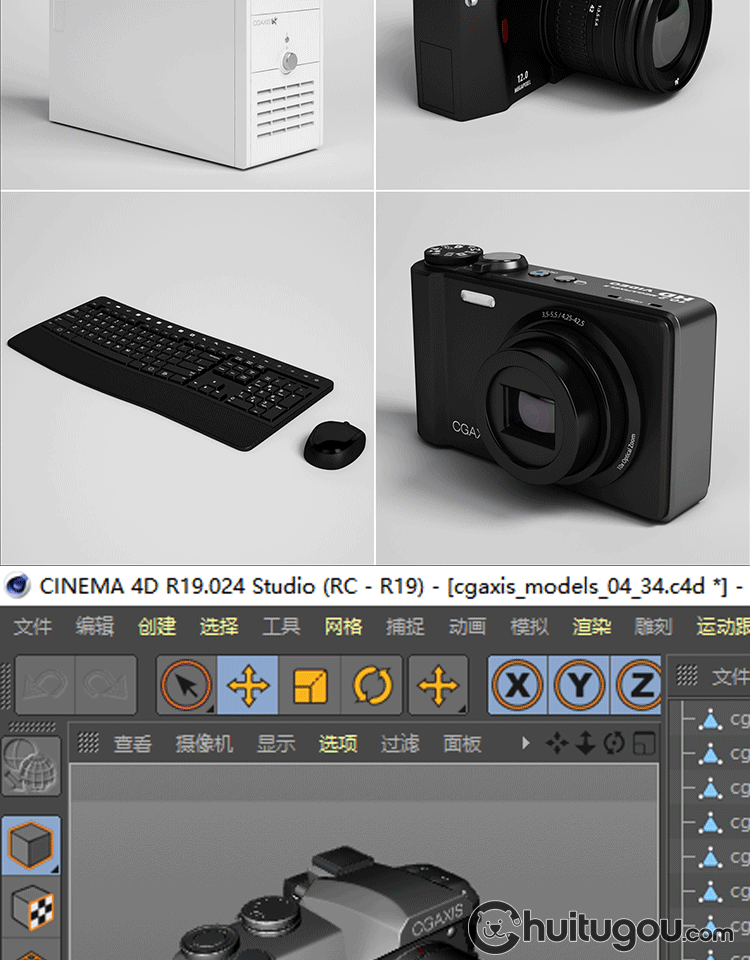Open the viewport 摄像机 (Cameras) dropdown
Viewport: 750px width, 960px height.
coord(204,744)
